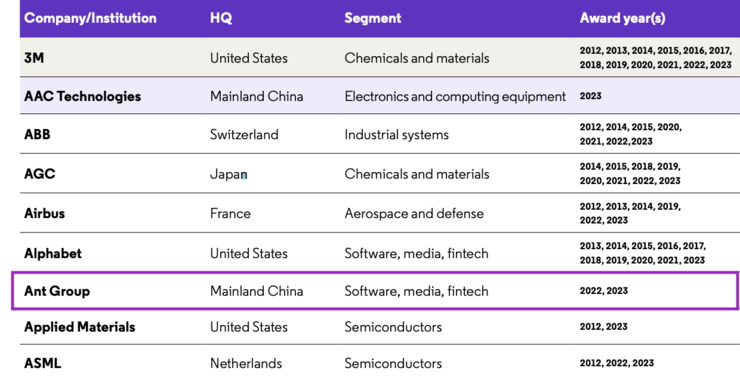Select the ASML company name
740x380 pixels.
(42, 363)
